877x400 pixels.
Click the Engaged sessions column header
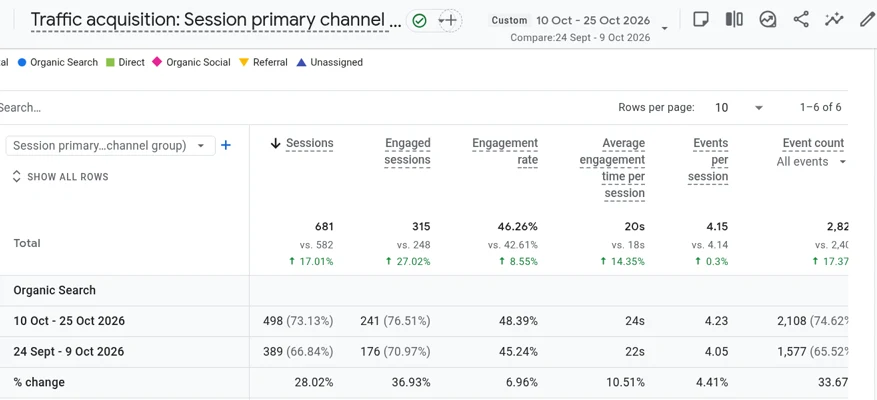[408, 152]
